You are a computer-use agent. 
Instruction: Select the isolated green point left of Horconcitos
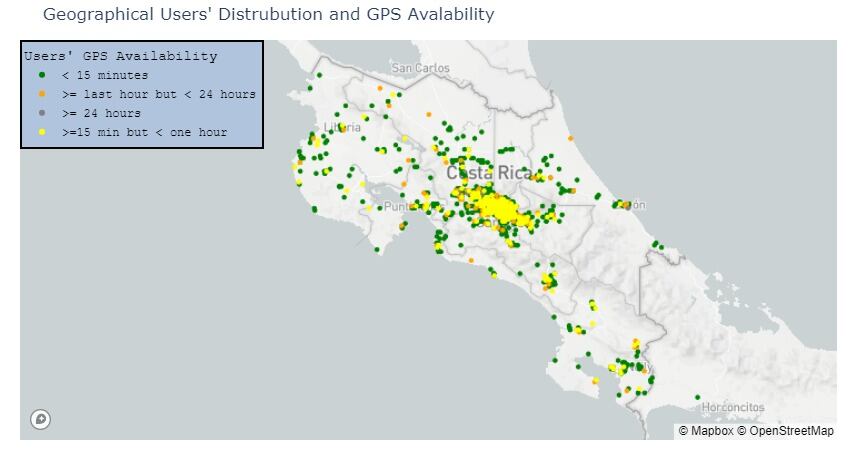(697, 397)
